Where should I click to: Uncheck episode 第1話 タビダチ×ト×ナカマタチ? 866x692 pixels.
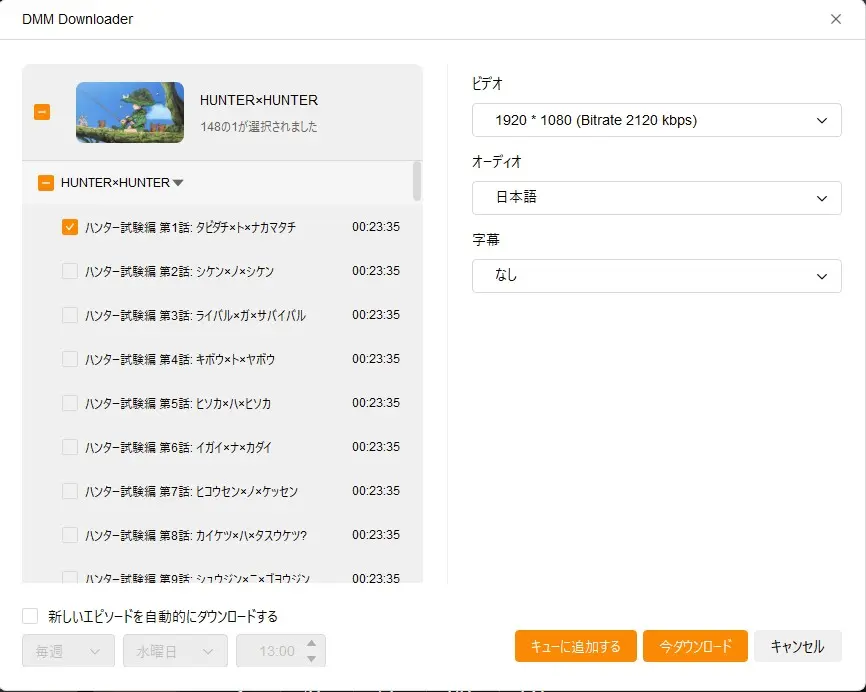70,227
